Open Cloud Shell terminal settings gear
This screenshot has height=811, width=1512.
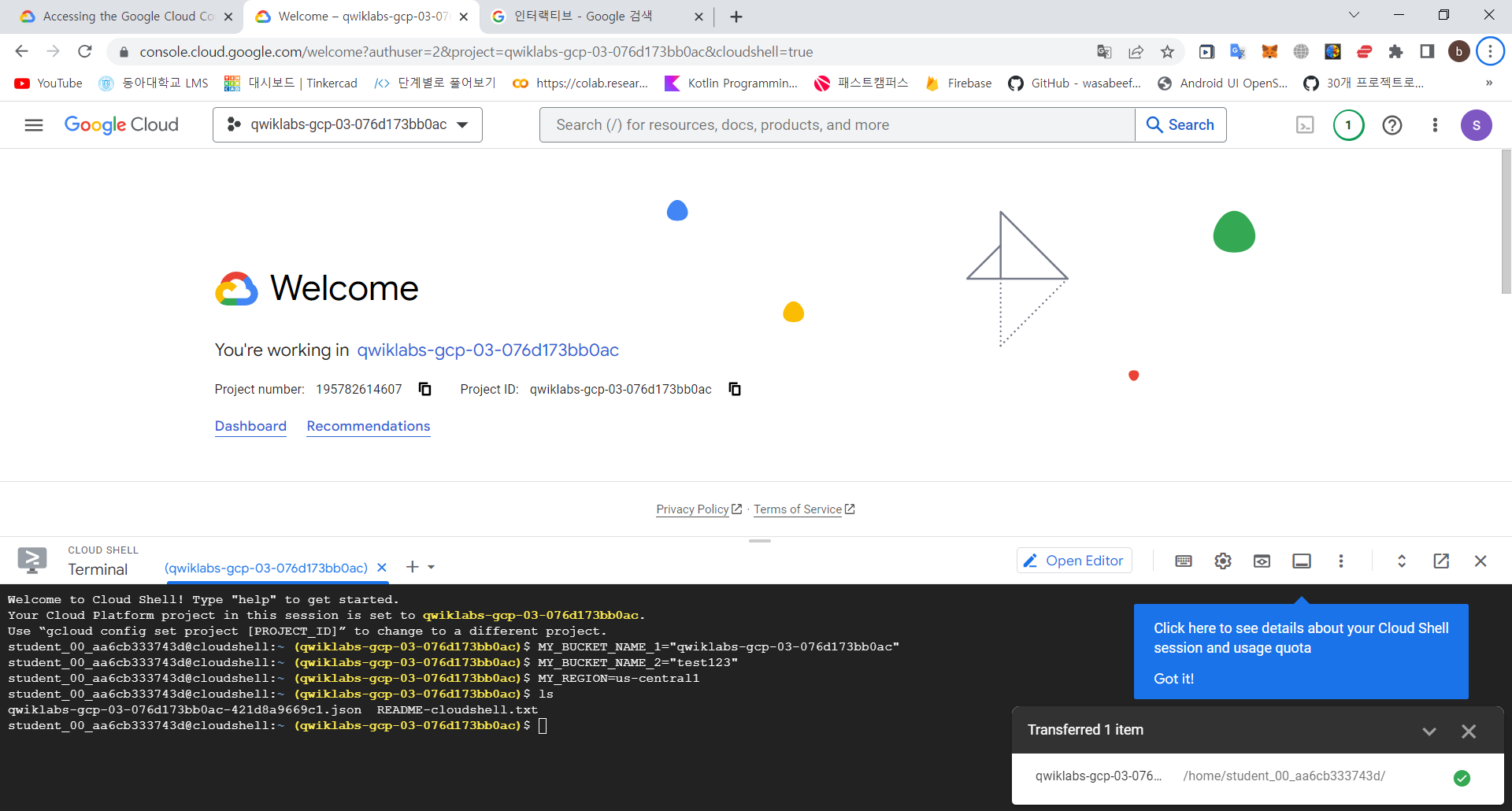(1222, 561)
